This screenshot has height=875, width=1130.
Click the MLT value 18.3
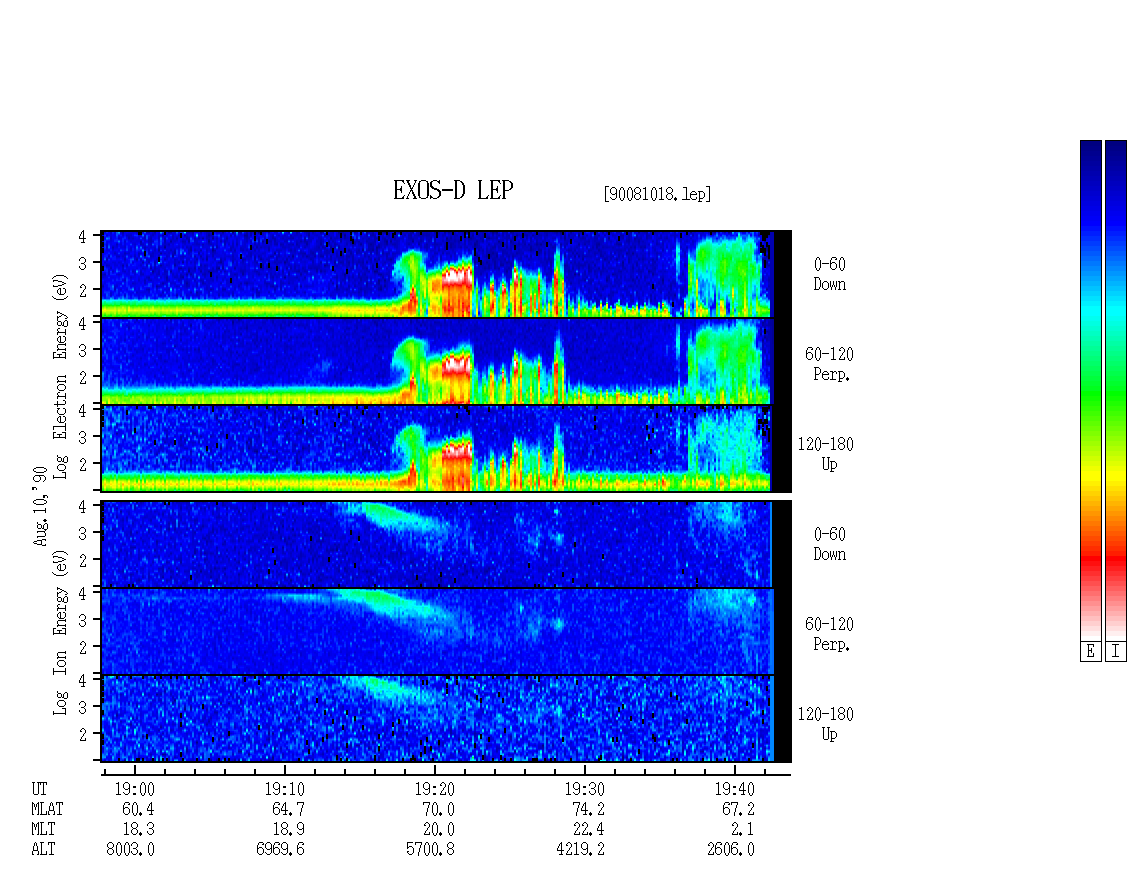click(x=138, y=830)
